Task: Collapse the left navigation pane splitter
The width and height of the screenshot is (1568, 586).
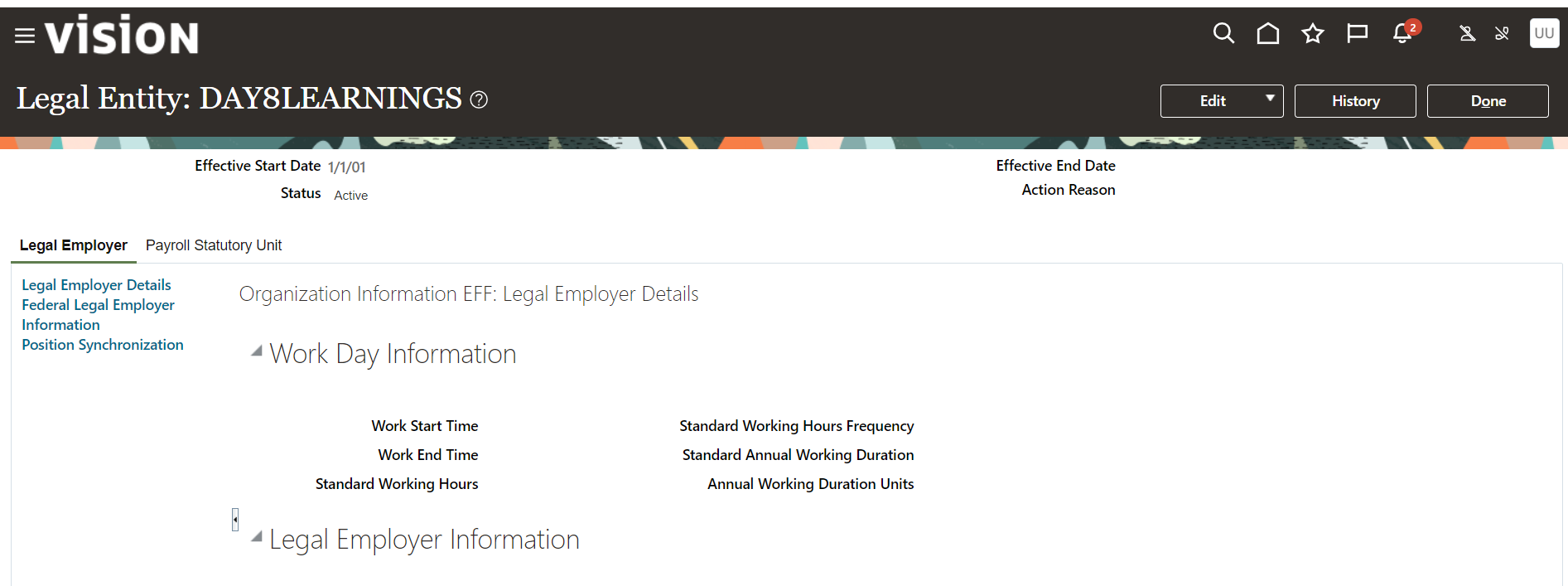Action: (x=235, y=520)
